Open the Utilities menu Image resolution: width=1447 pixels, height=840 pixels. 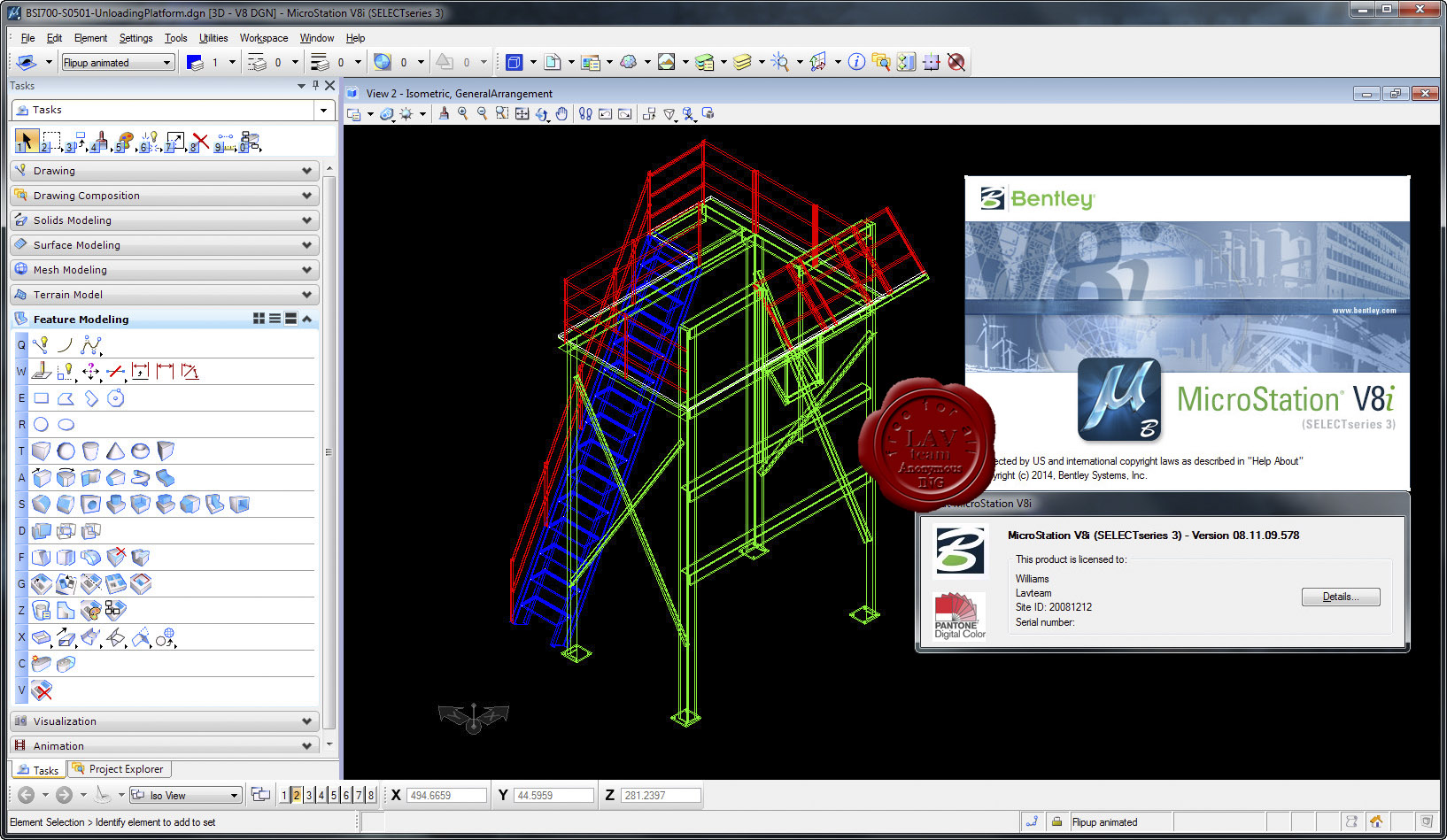tap(213, 38)
